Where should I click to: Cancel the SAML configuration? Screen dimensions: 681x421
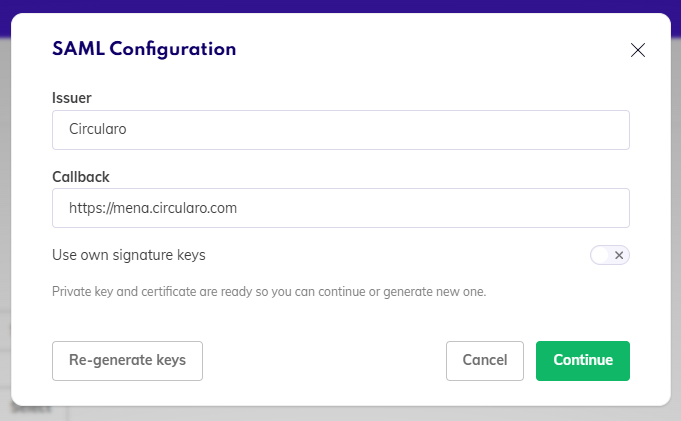485,361
